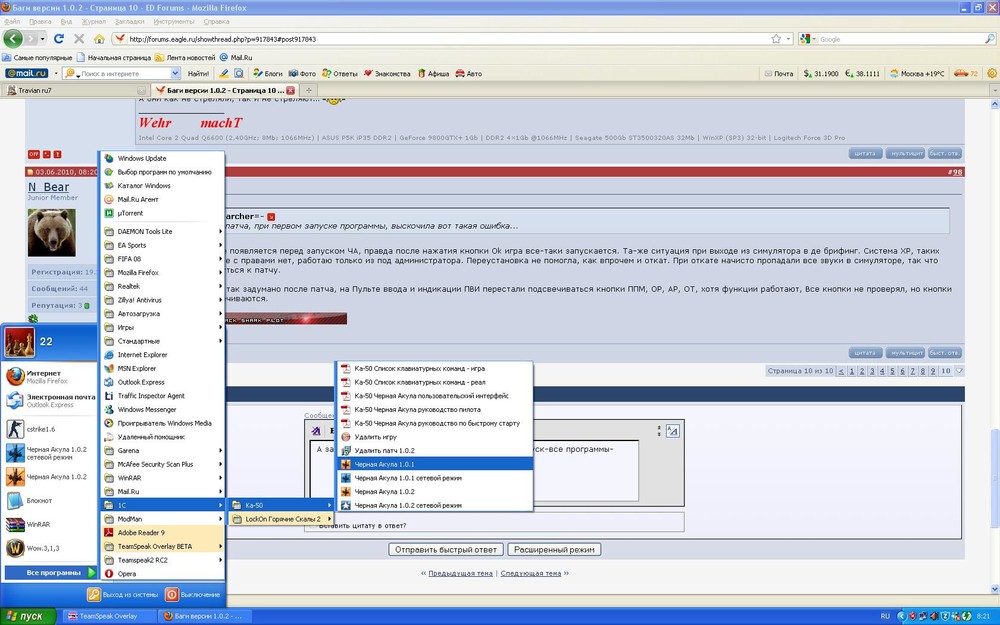Open Ответы in Mail.ru toolbar
The width and height of the screenshot is (1000, 625).
tap(340, 73)
